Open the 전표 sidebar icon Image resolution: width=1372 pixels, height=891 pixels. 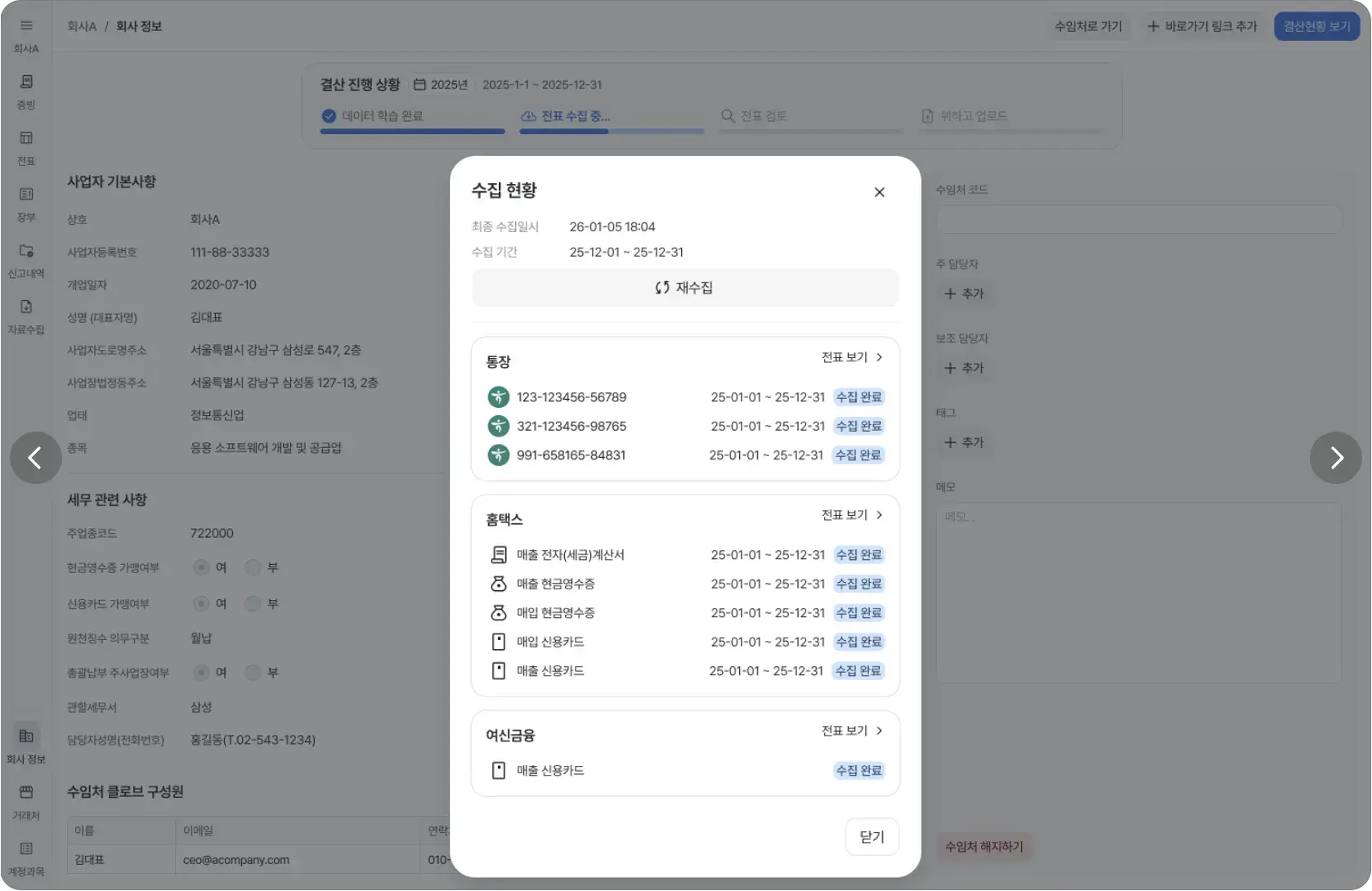[x=26, y=138]
